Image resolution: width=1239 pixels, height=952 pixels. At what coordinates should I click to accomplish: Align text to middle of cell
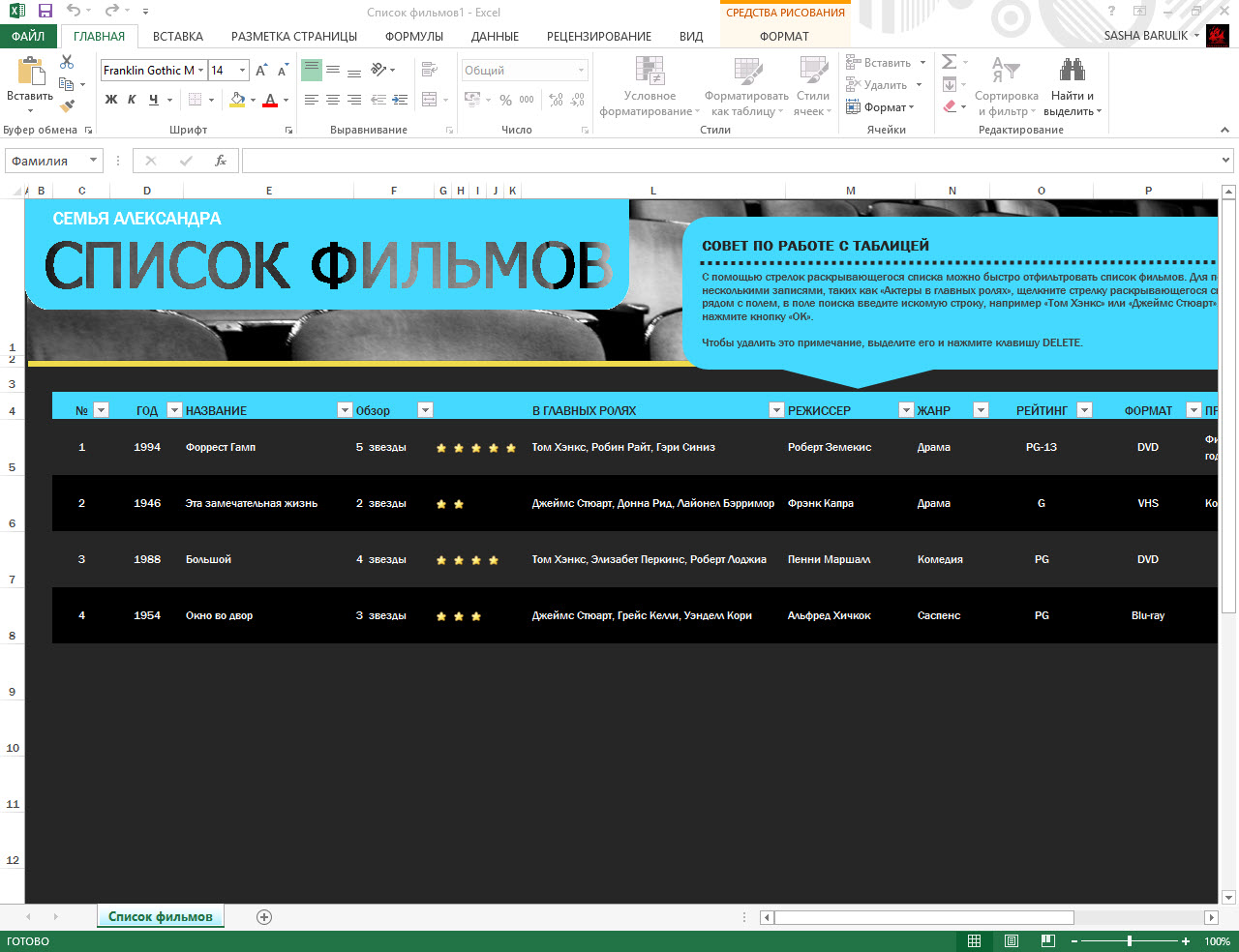(x=333, y=71)
